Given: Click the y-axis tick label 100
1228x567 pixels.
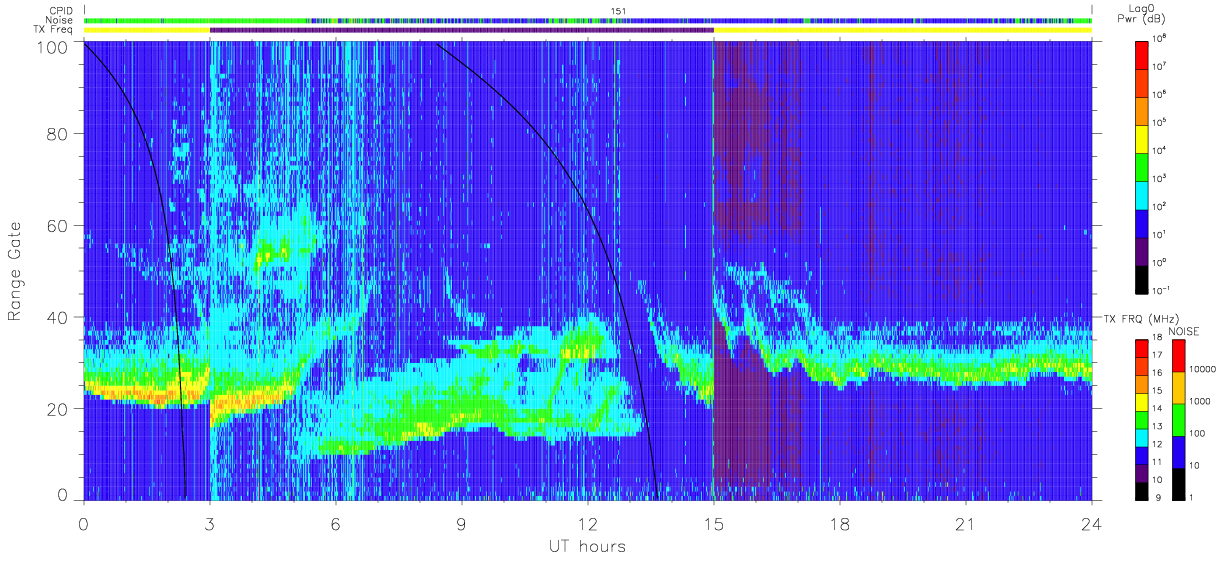Looking at the screenshot, I should pos(51,47).
